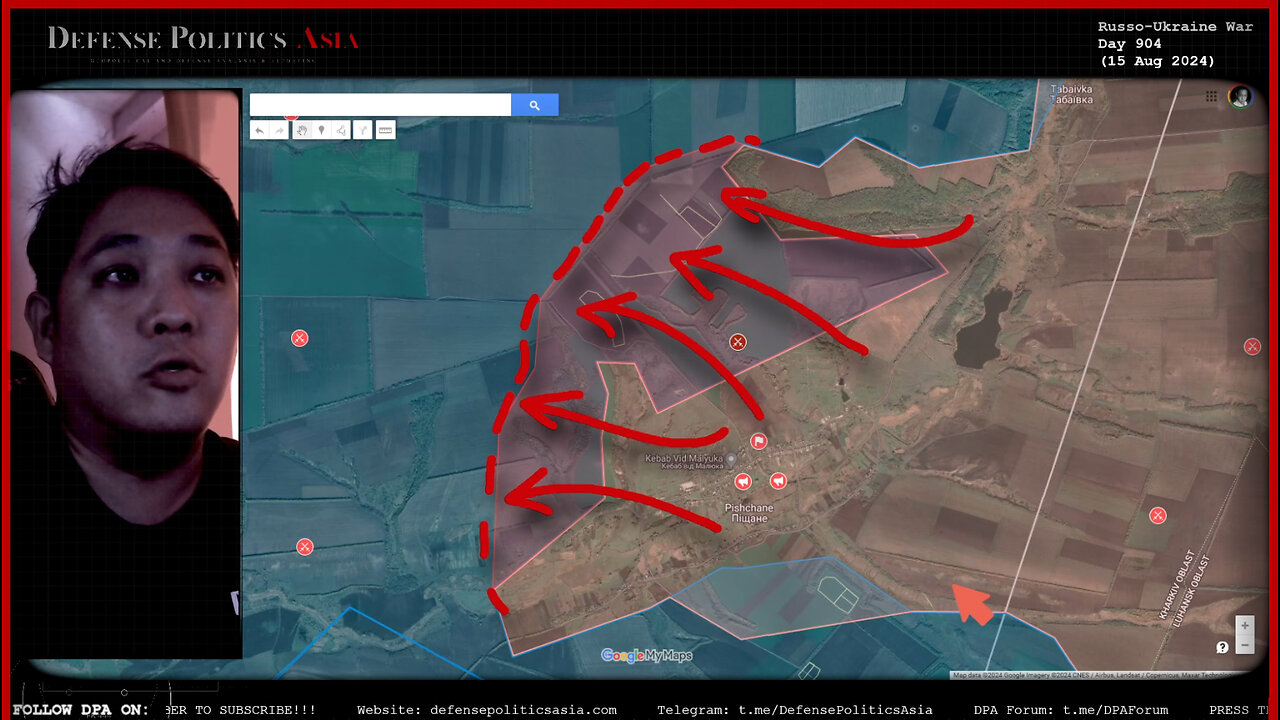1280x720 pixels.
Task: Open the Google account avatar
Action: click(x=1240, y=97)
